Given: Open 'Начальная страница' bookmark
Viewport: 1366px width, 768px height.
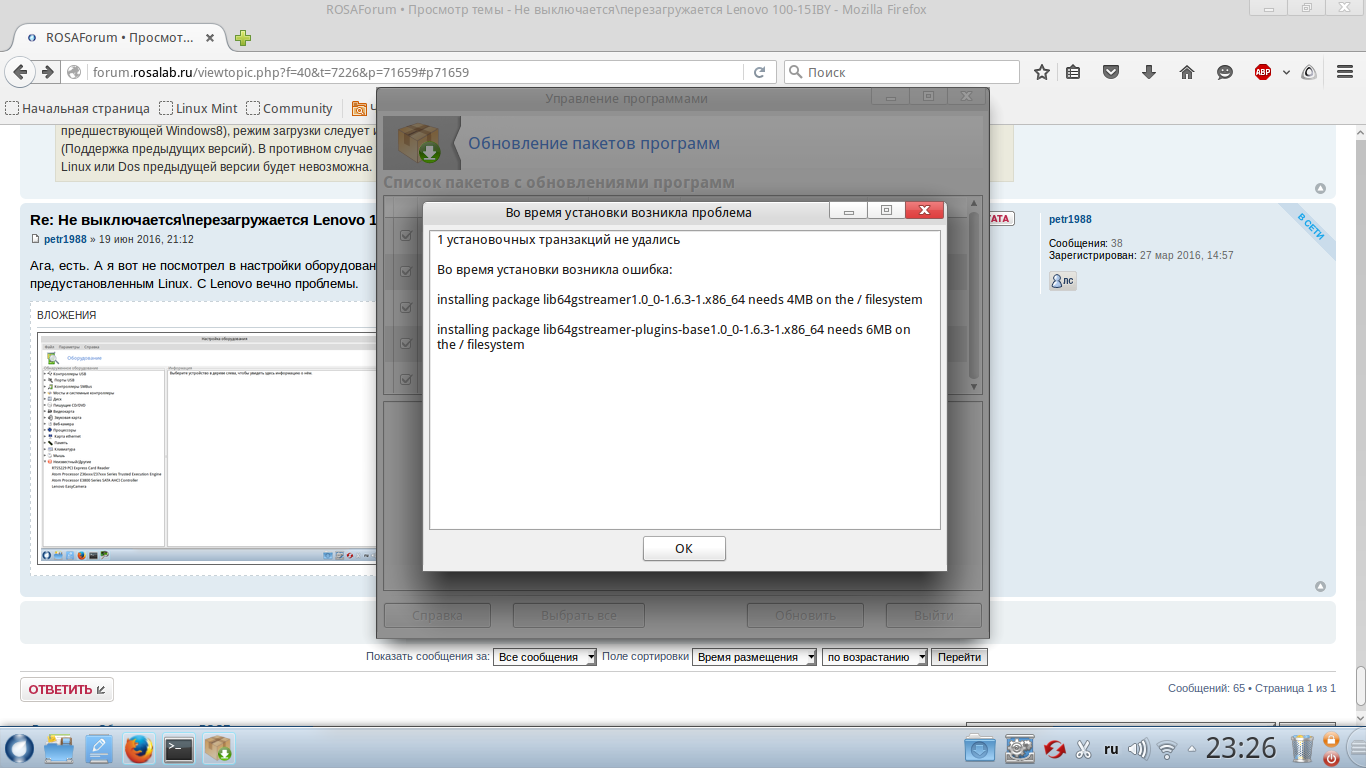Looking at the screenshot, I should click(77, 108).
